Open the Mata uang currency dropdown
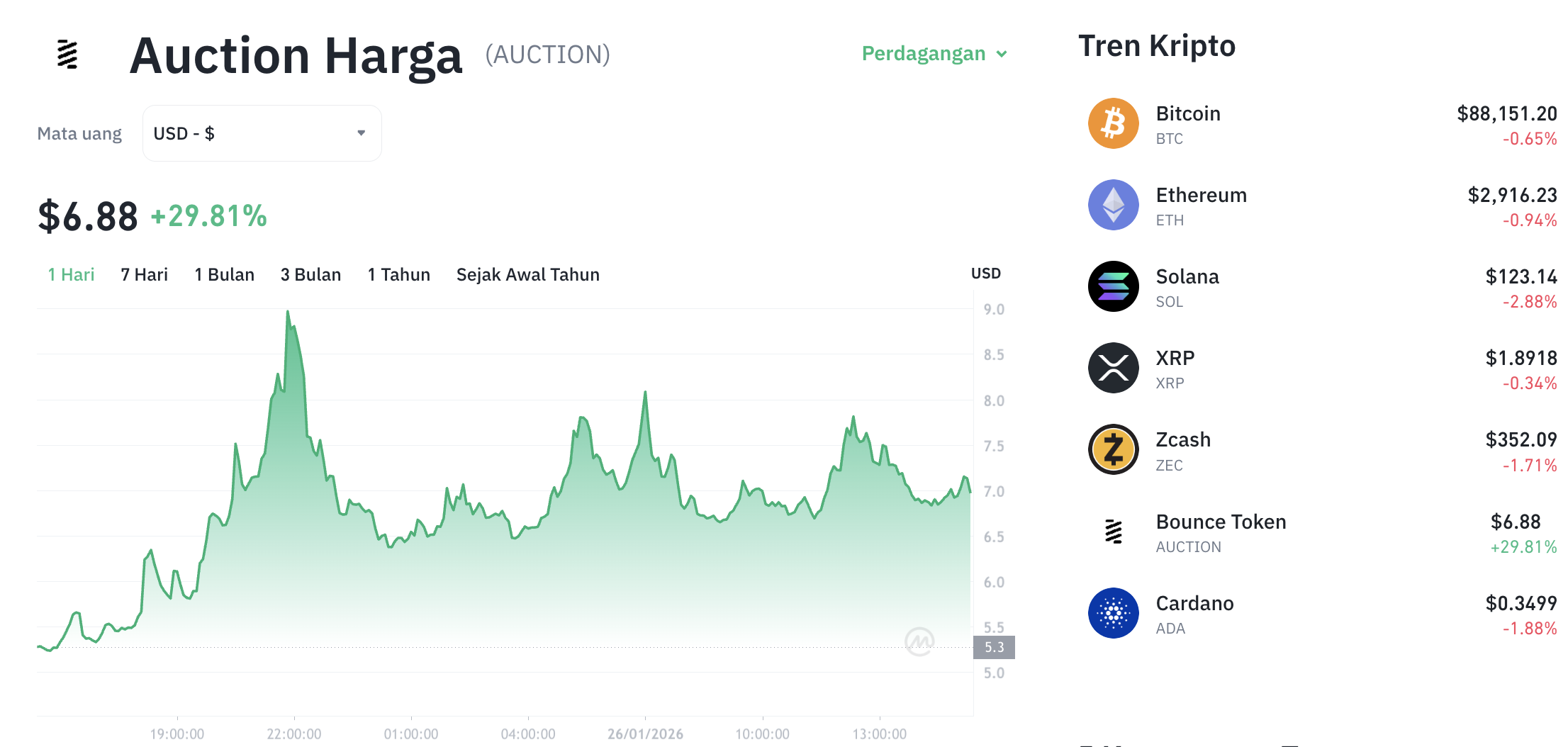Image resolution: width=1568 pixels, height=747 pixels. tap(262, 133)
